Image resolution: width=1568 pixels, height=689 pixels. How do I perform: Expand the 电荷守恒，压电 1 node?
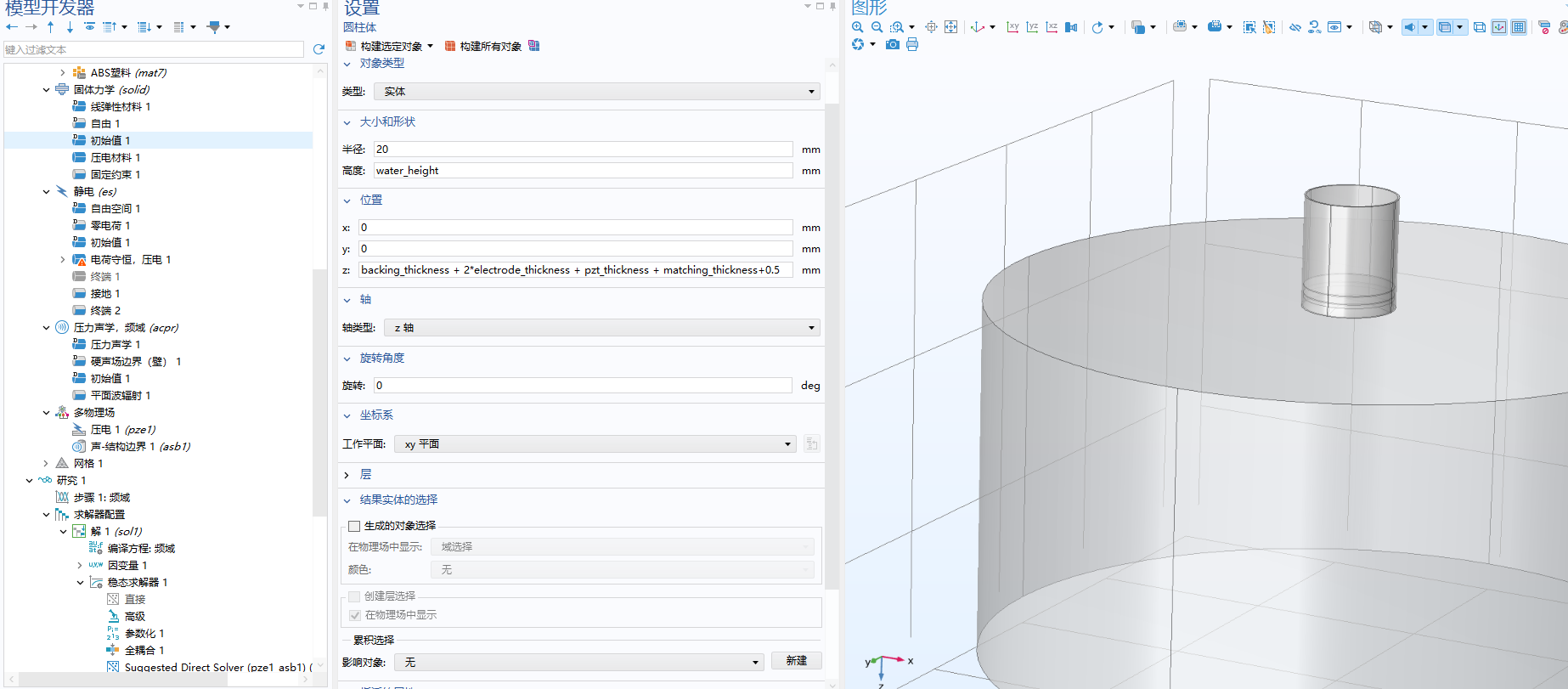tap(63, 259)
